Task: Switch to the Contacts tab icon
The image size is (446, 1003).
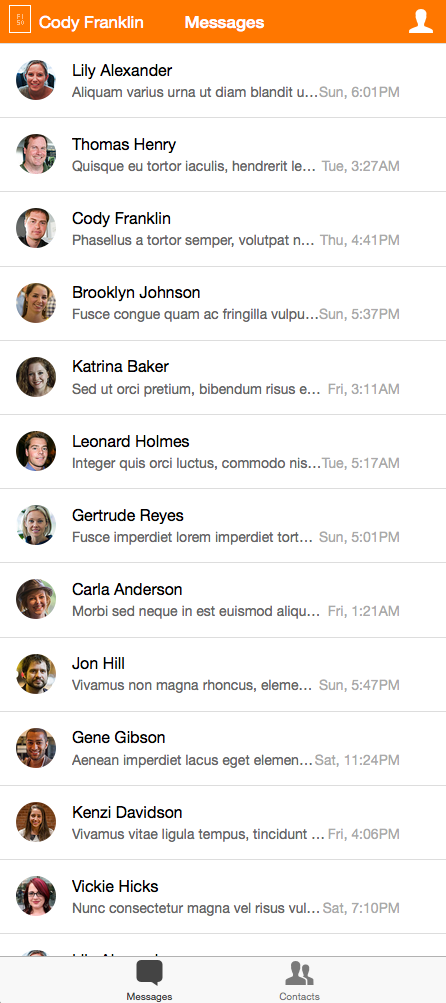Action: tap(299, 974)
